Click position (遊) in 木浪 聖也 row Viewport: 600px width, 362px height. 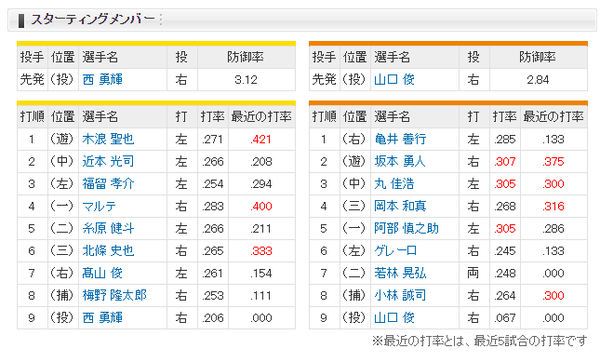[62, 139]
